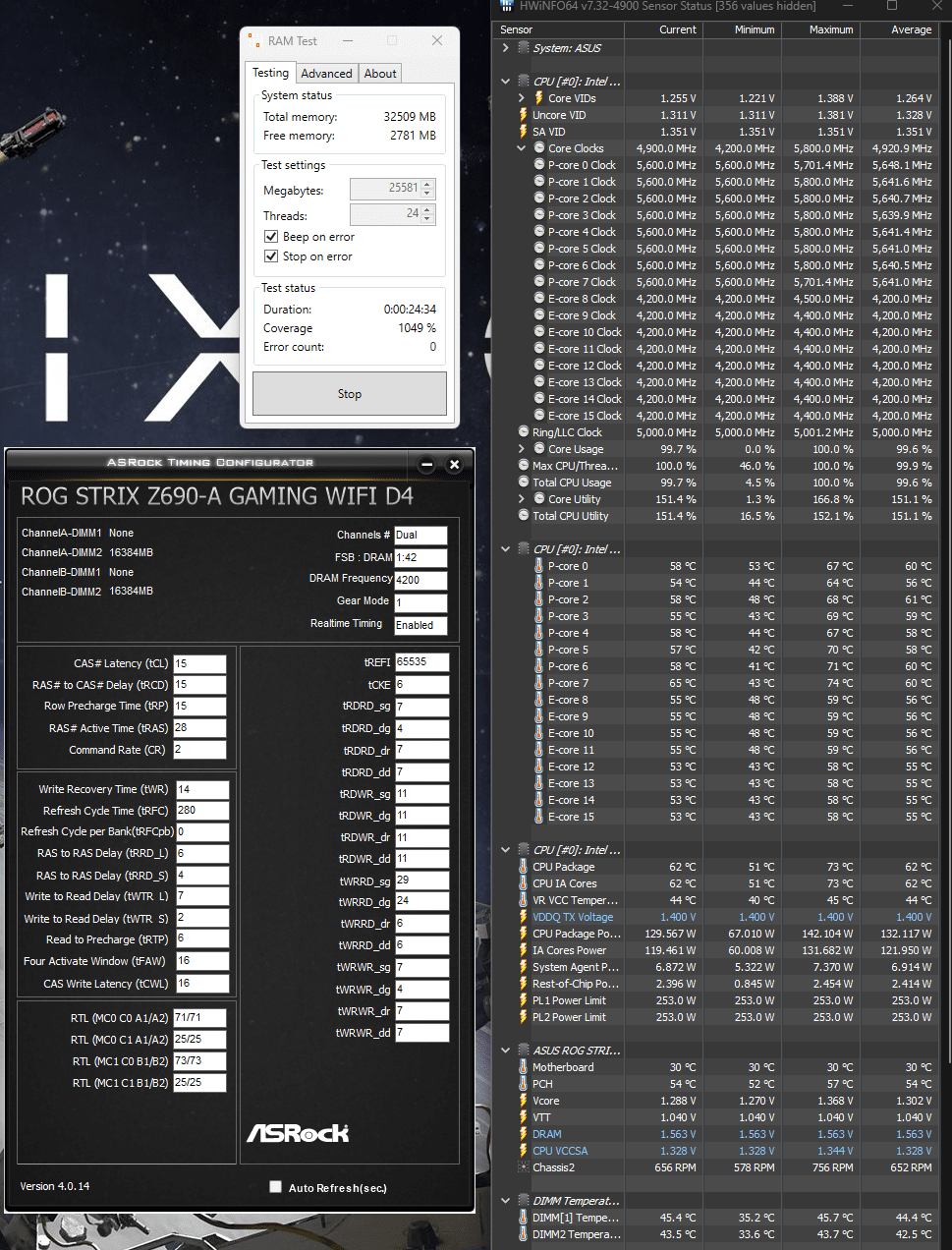
Task: Click the Gear Mode value field
Action: click(x=420, y=602)
